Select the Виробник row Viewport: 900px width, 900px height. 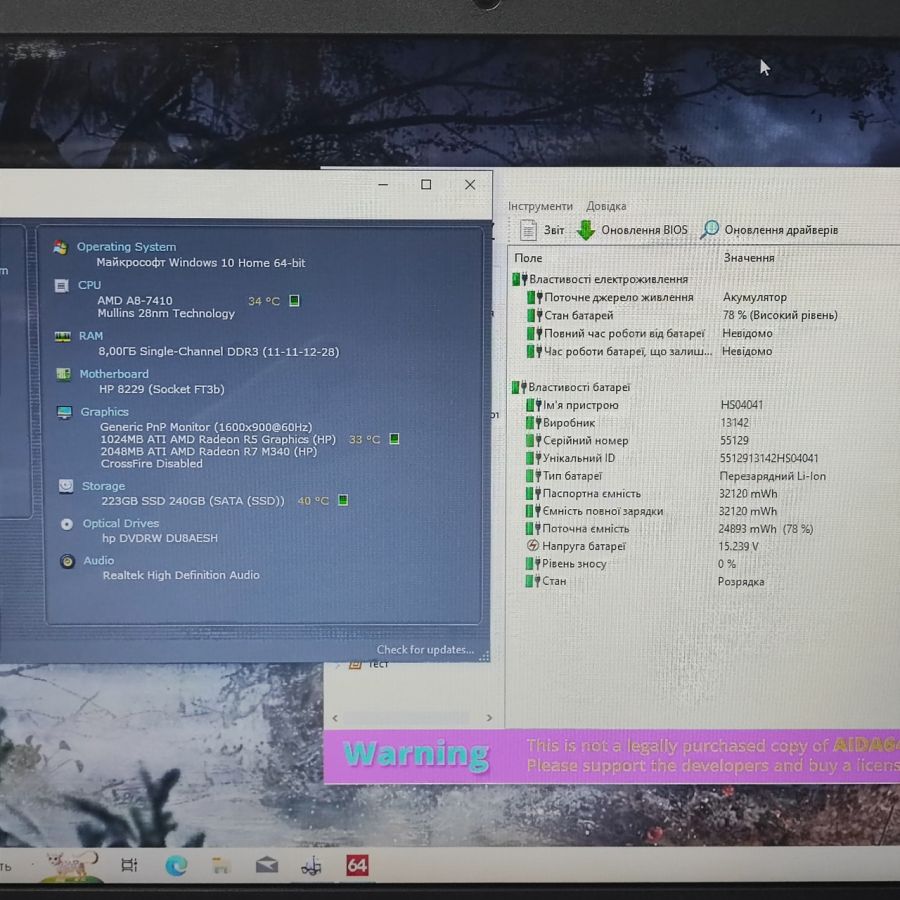coord(637,422)
